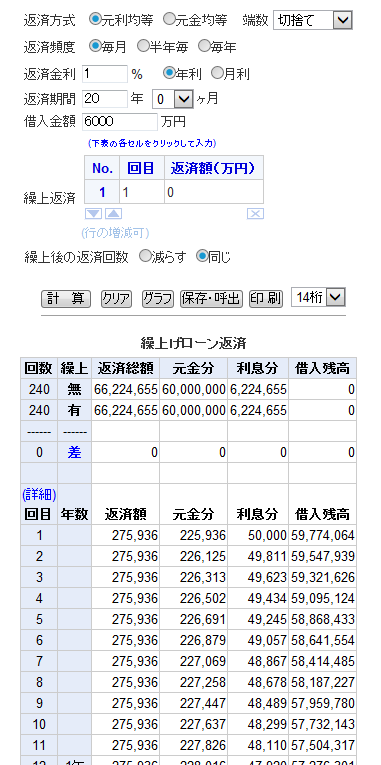Click the 計算 button

tap(66, 299)
